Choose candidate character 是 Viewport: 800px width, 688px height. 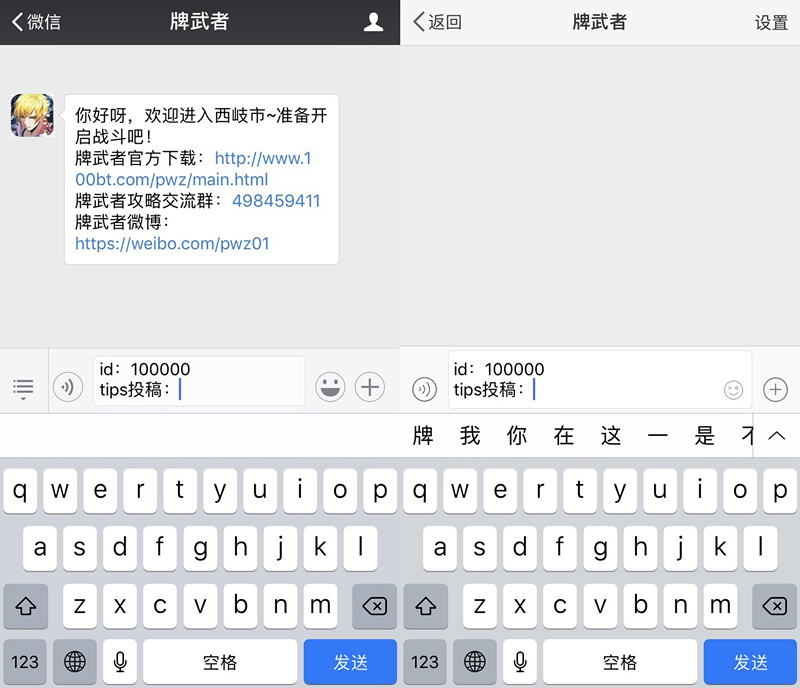705,436
